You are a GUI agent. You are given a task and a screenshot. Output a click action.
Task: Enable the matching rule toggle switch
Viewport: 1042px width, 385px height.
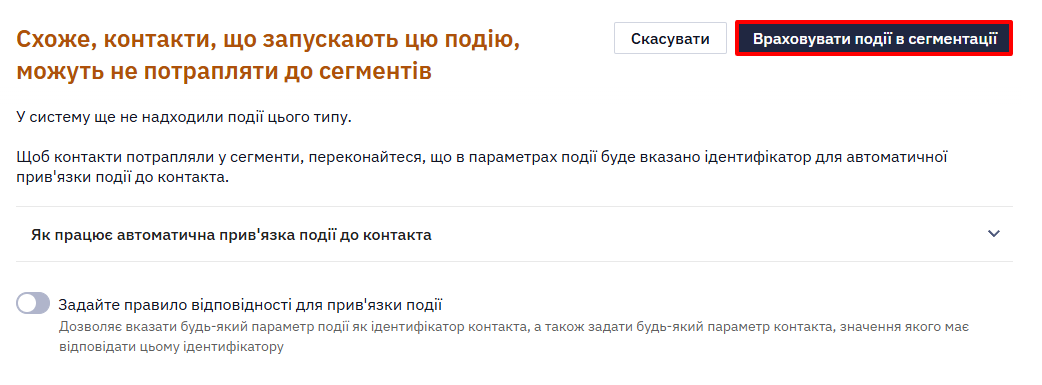point(33,303)
